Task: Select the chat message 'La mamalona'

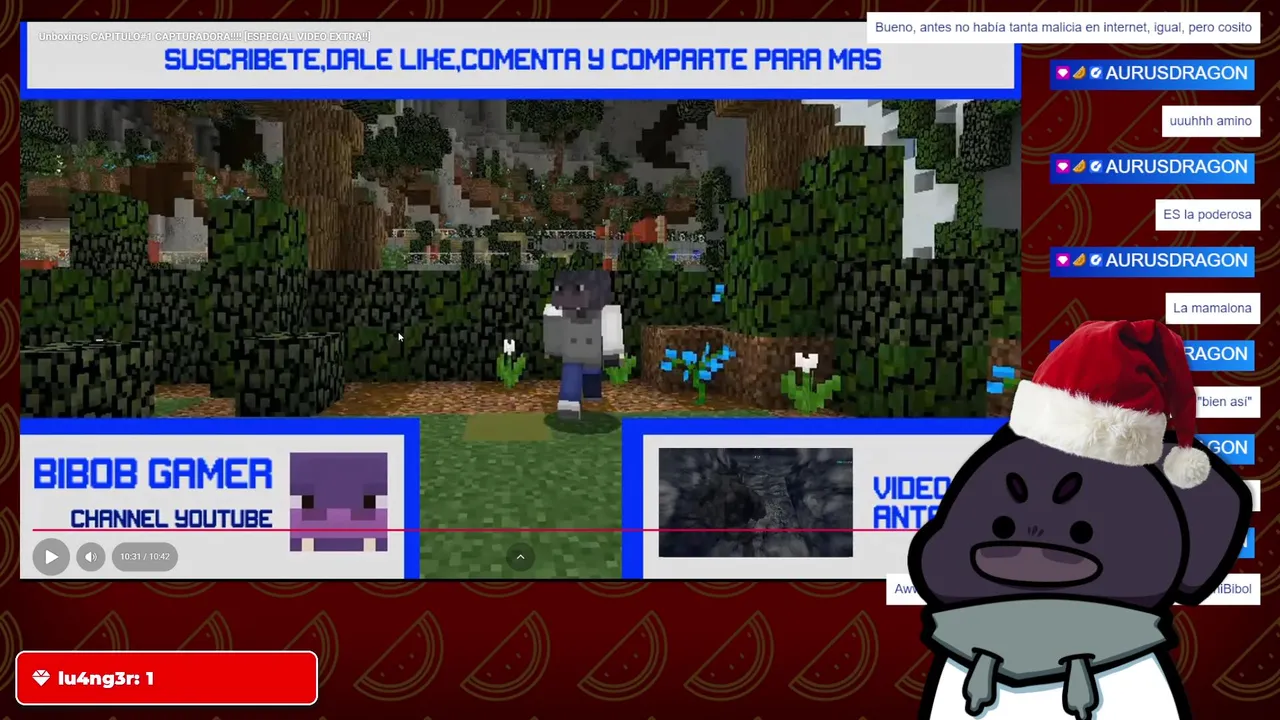Action: click(1212, 308)
